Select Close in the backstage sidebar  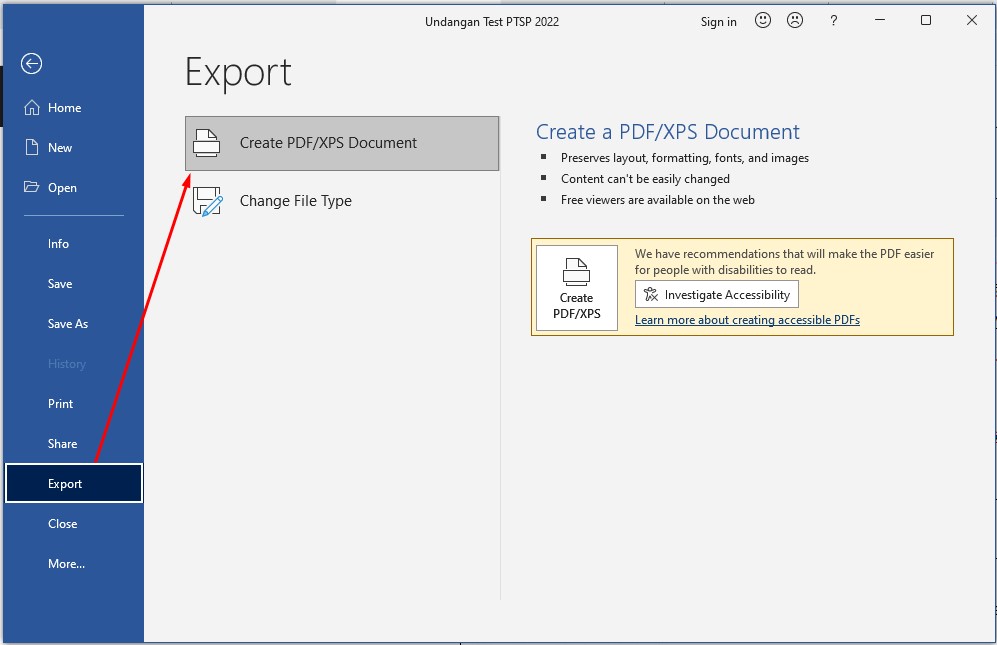(x=62, y=524)
